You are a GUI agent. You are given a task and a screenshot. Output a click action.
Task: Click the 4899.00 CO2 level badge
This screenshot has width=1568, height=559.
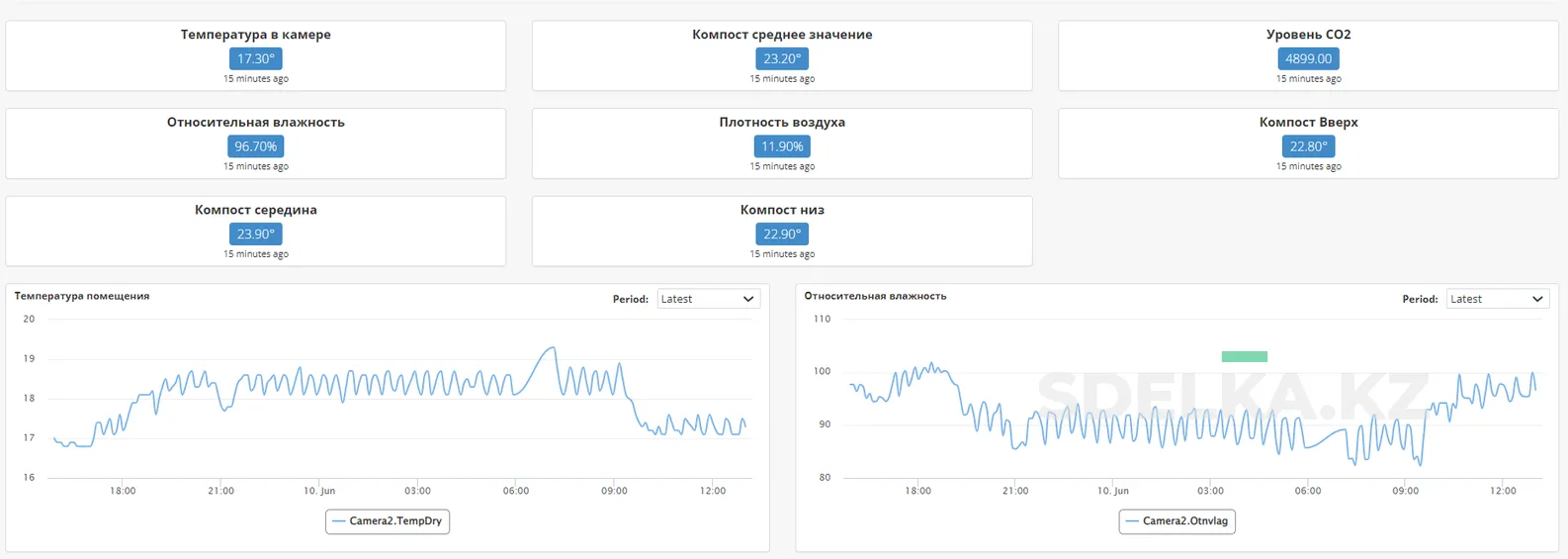[1308, 58]
